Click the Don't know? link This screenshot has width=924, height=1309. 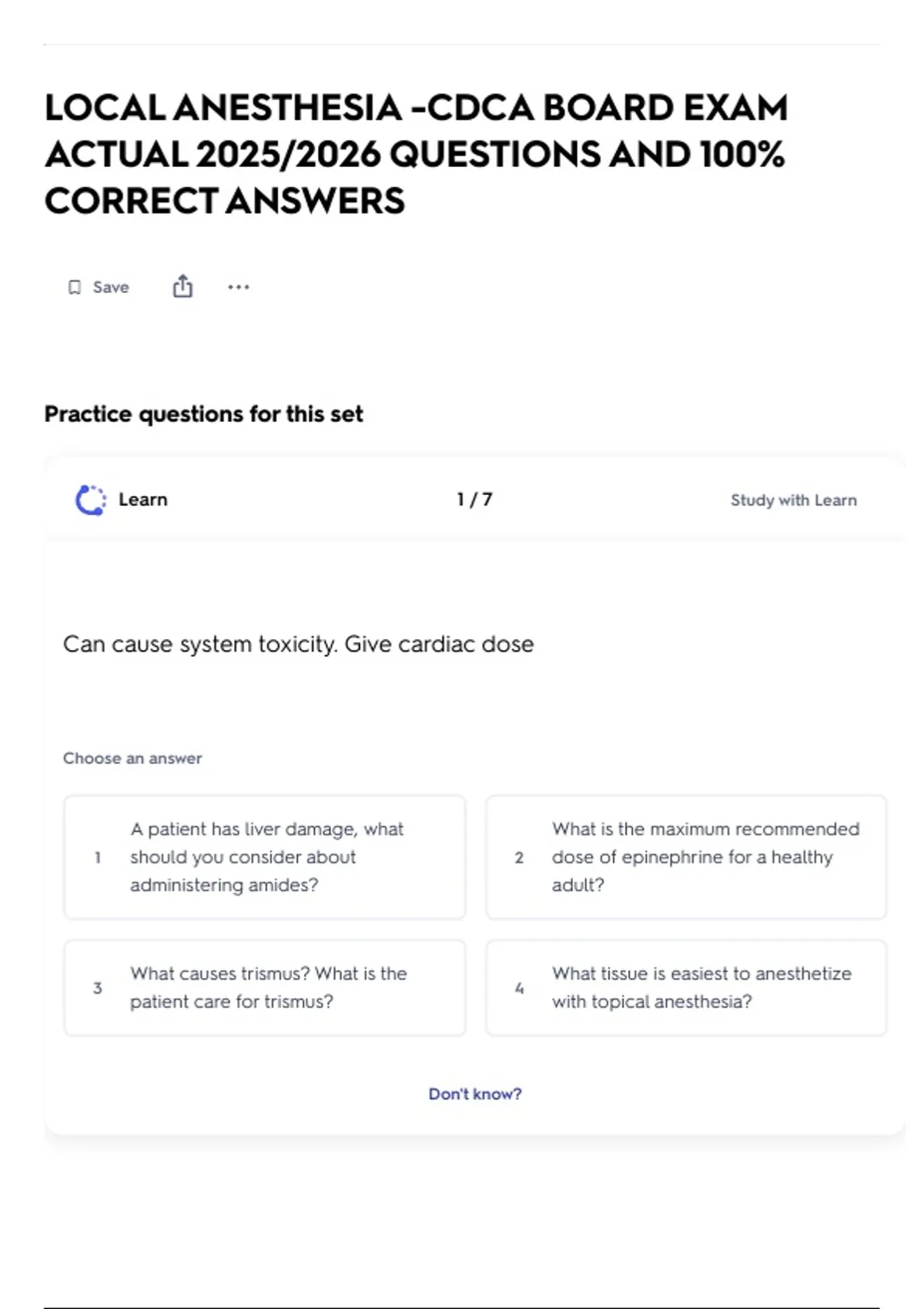(475, 1093)
